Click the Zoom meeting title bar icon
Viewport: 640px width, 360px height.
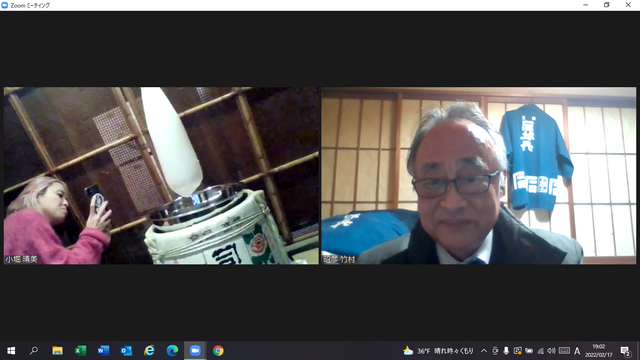tap(4, 5)
